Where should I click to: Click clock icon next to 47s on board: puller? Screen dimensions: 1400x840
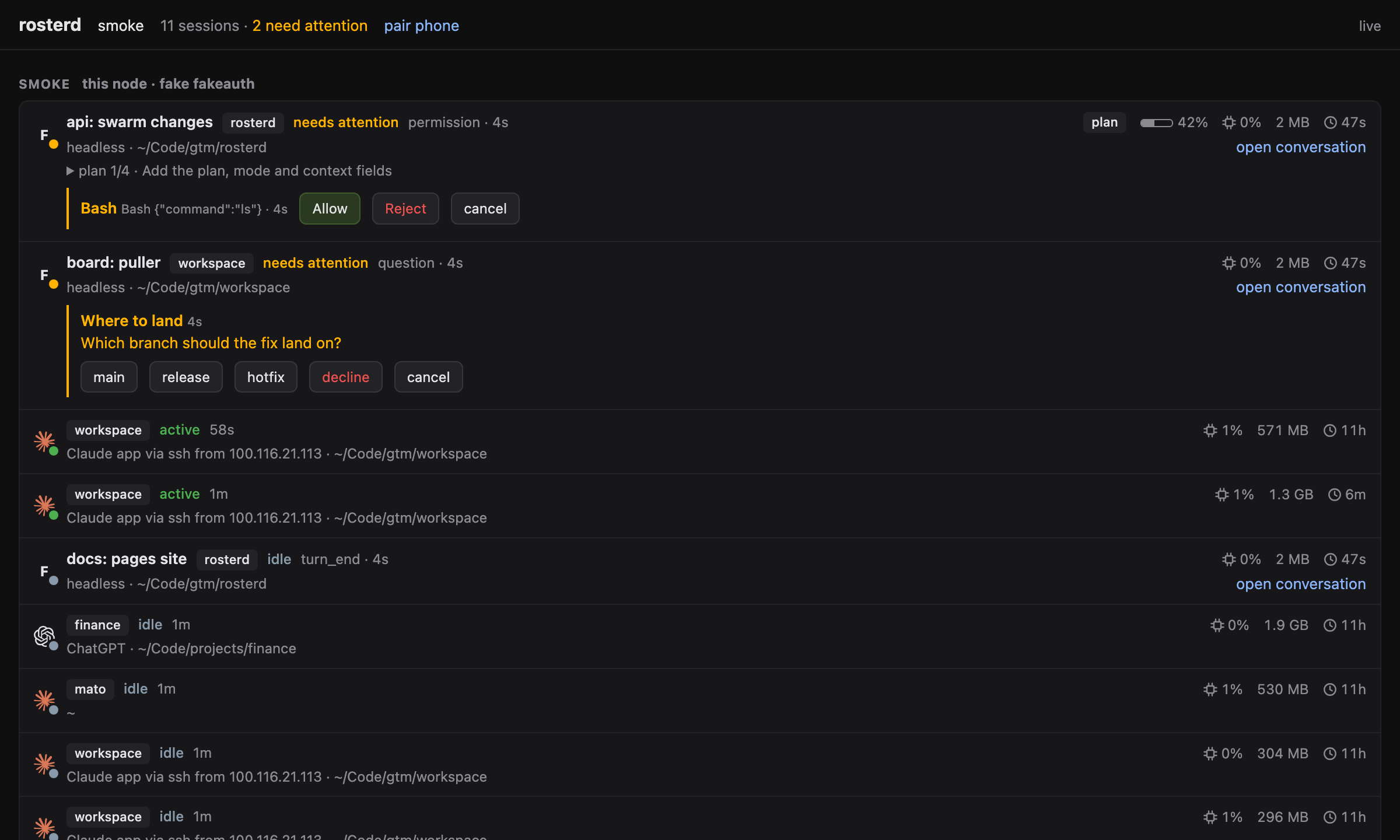tap(1331, 263)
